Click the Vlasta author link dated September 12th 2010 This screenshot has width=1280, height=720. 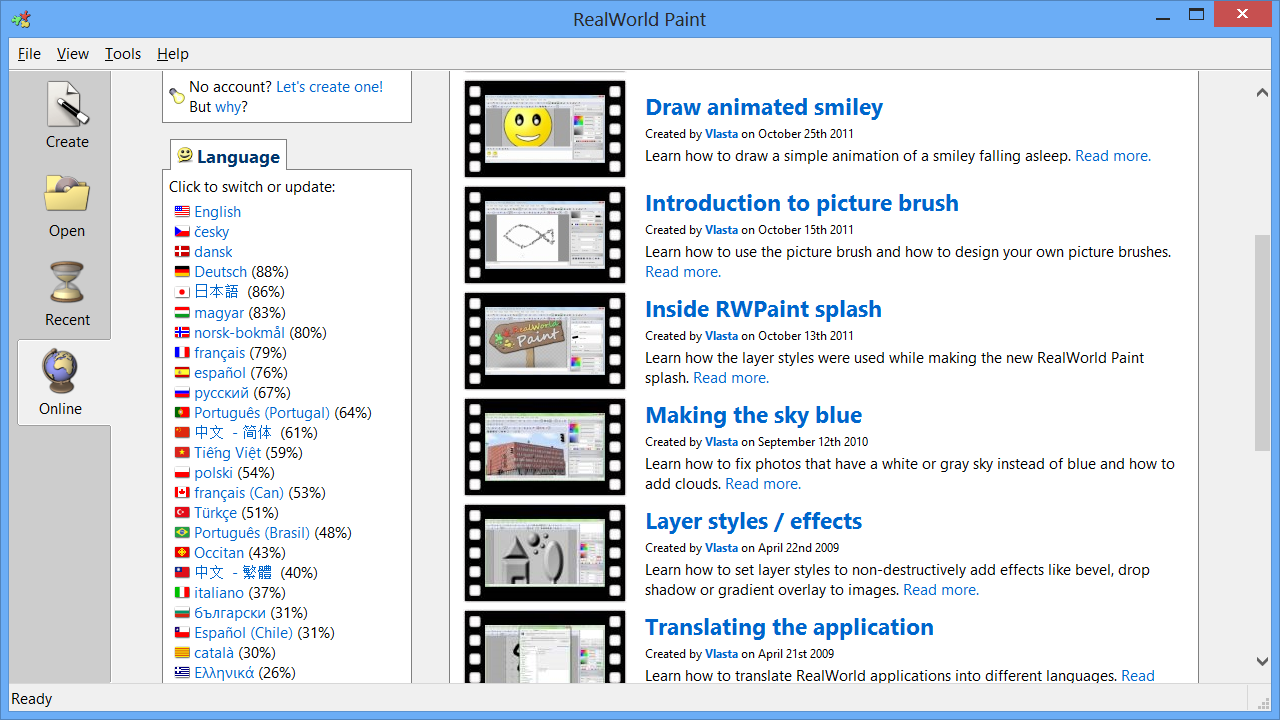[x=721, y=442]
